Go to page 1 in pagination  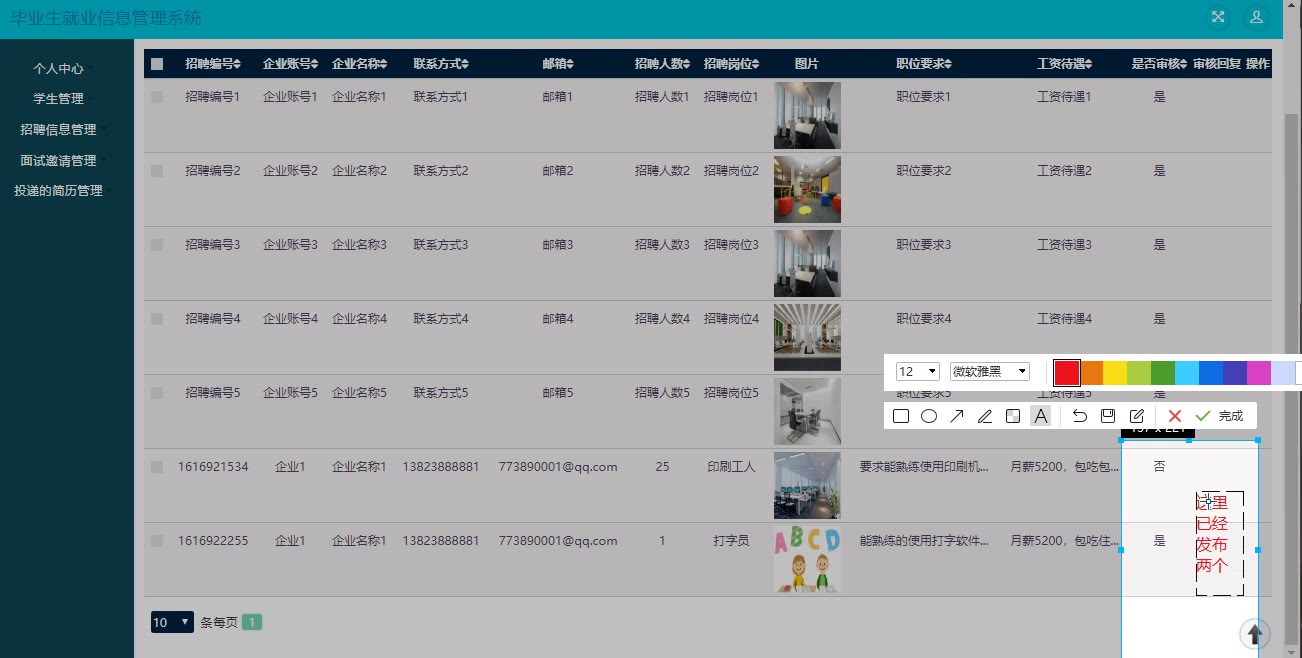253,622
